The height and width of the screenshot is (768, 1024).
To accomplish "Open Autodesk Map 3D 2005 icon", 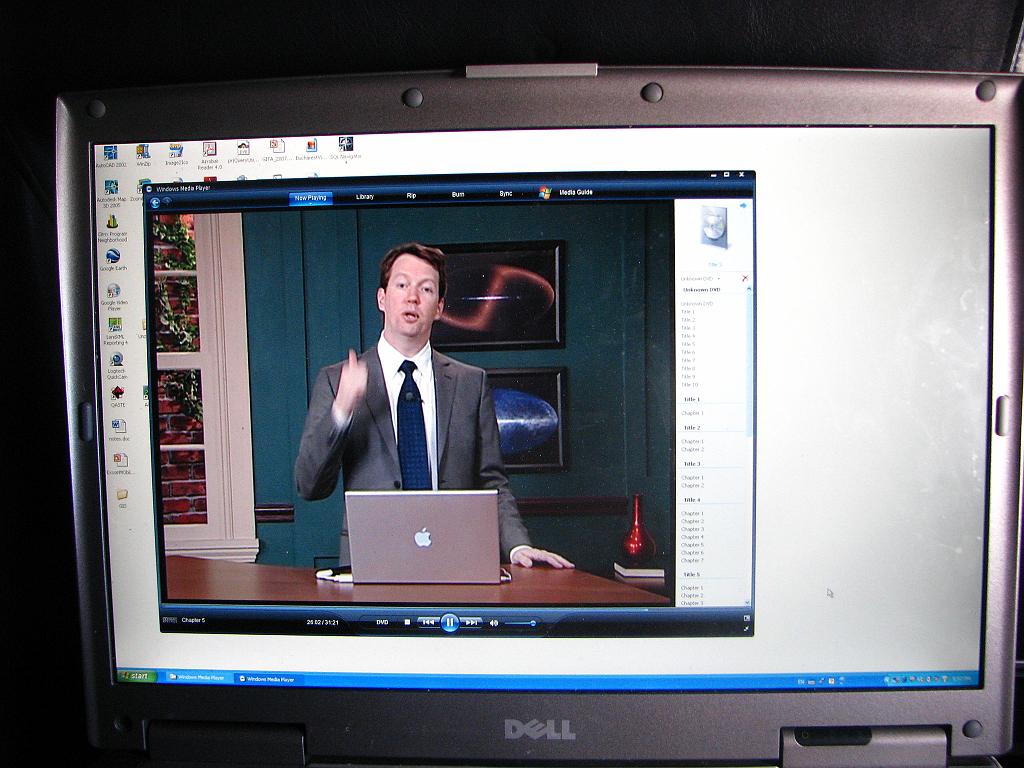I will click(x=112, y=194).
